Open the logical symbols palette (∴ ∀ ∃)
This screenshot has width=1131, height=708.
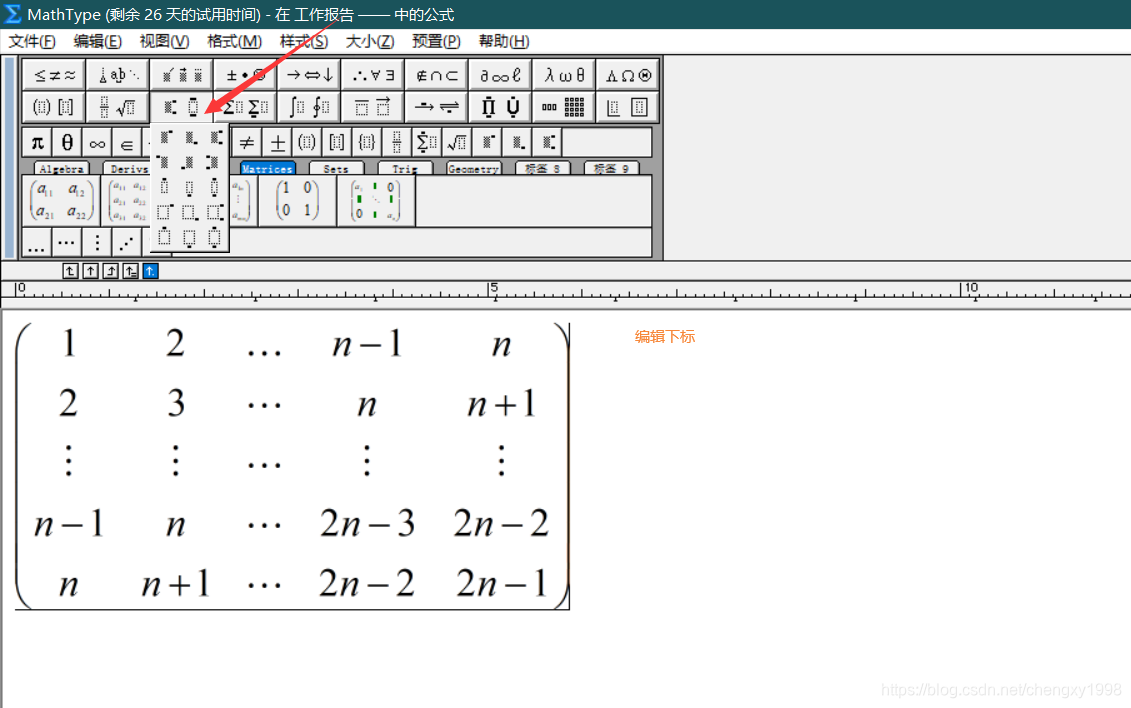[x=372, y=75]
